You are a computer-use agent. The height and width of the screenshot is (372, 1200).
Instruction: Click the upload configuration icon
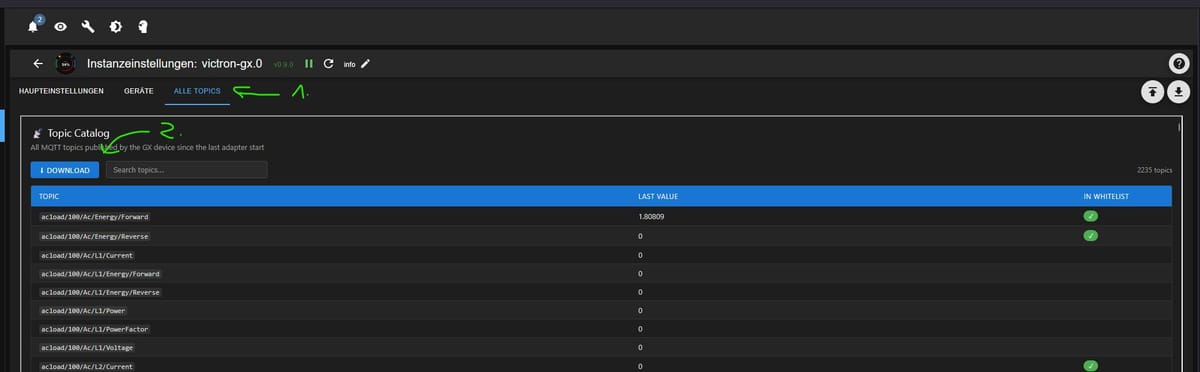1153,92
